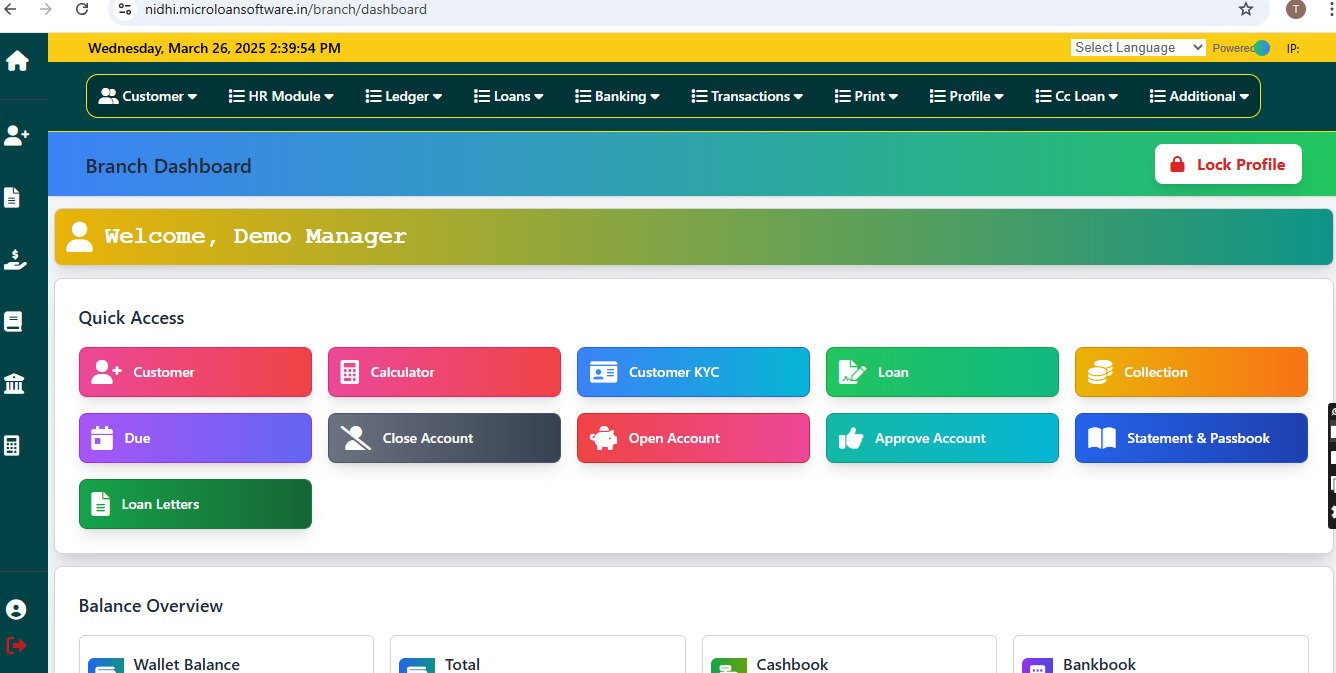Expand the Banking dropdown
Screen dimensions: 1336x673
coord(617,96)
